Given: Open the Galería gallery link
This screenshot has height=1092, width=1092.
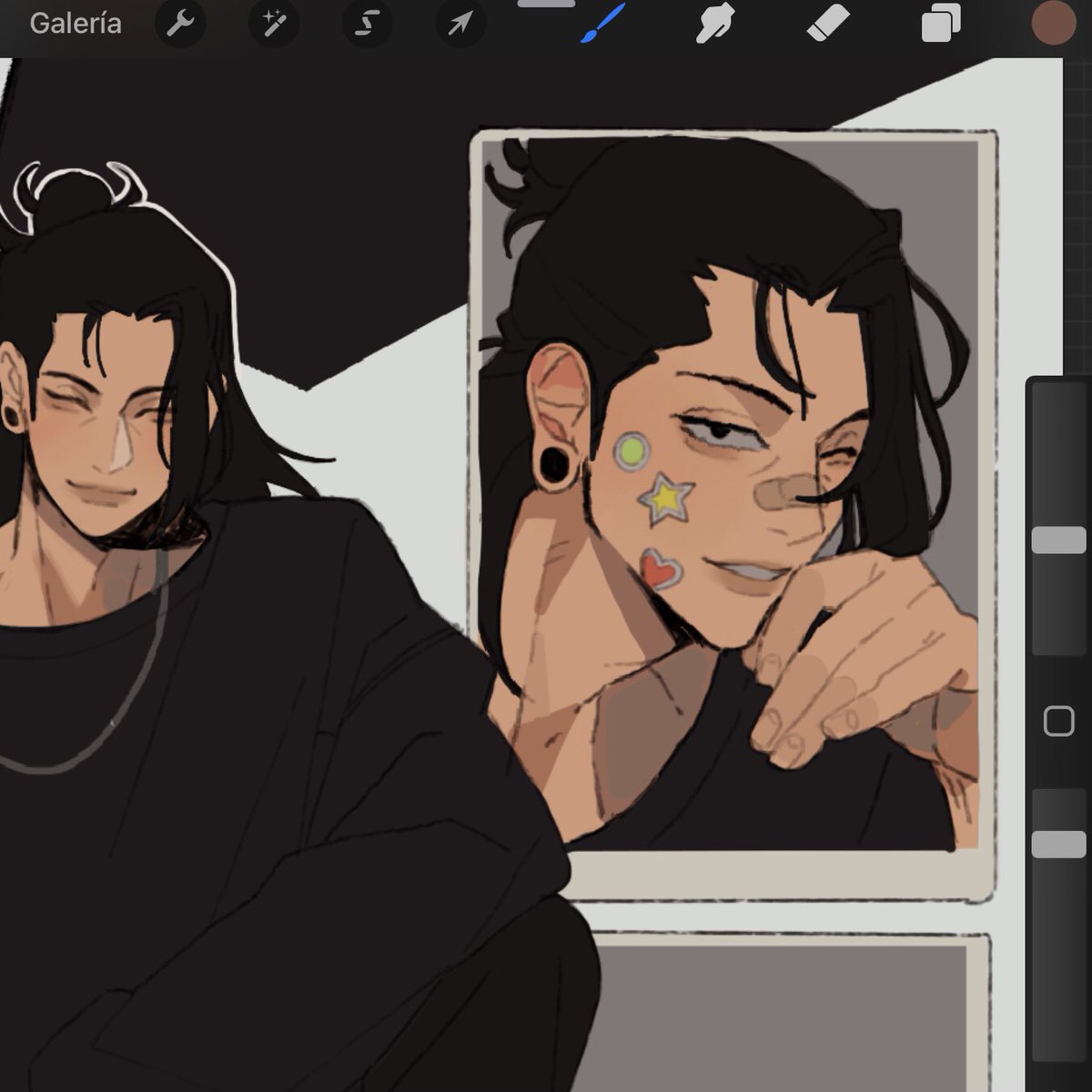Looking at the screenshot, I should click(76, 24).
